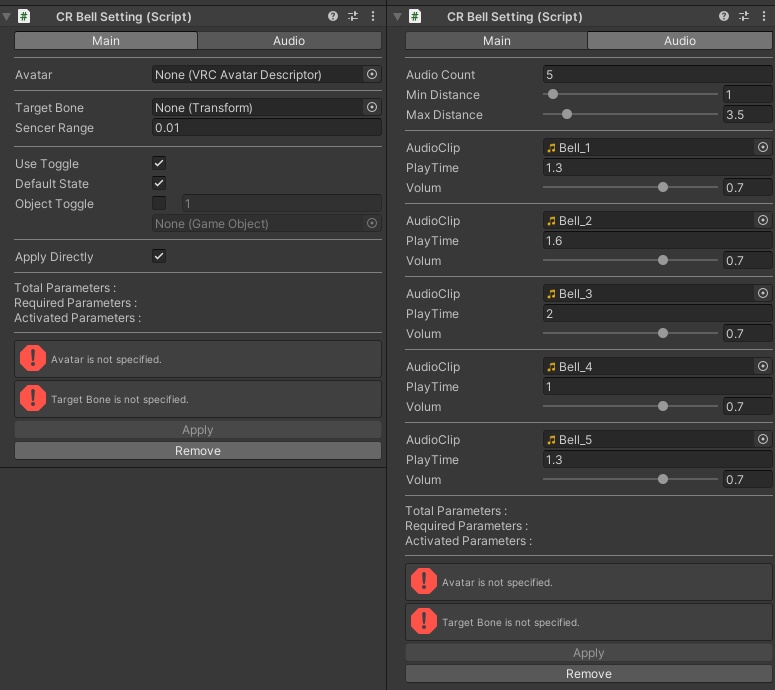Click object picker for Avatar field
Image resolution: width=775 pixels, height=690 pixels.
[372, 75]
